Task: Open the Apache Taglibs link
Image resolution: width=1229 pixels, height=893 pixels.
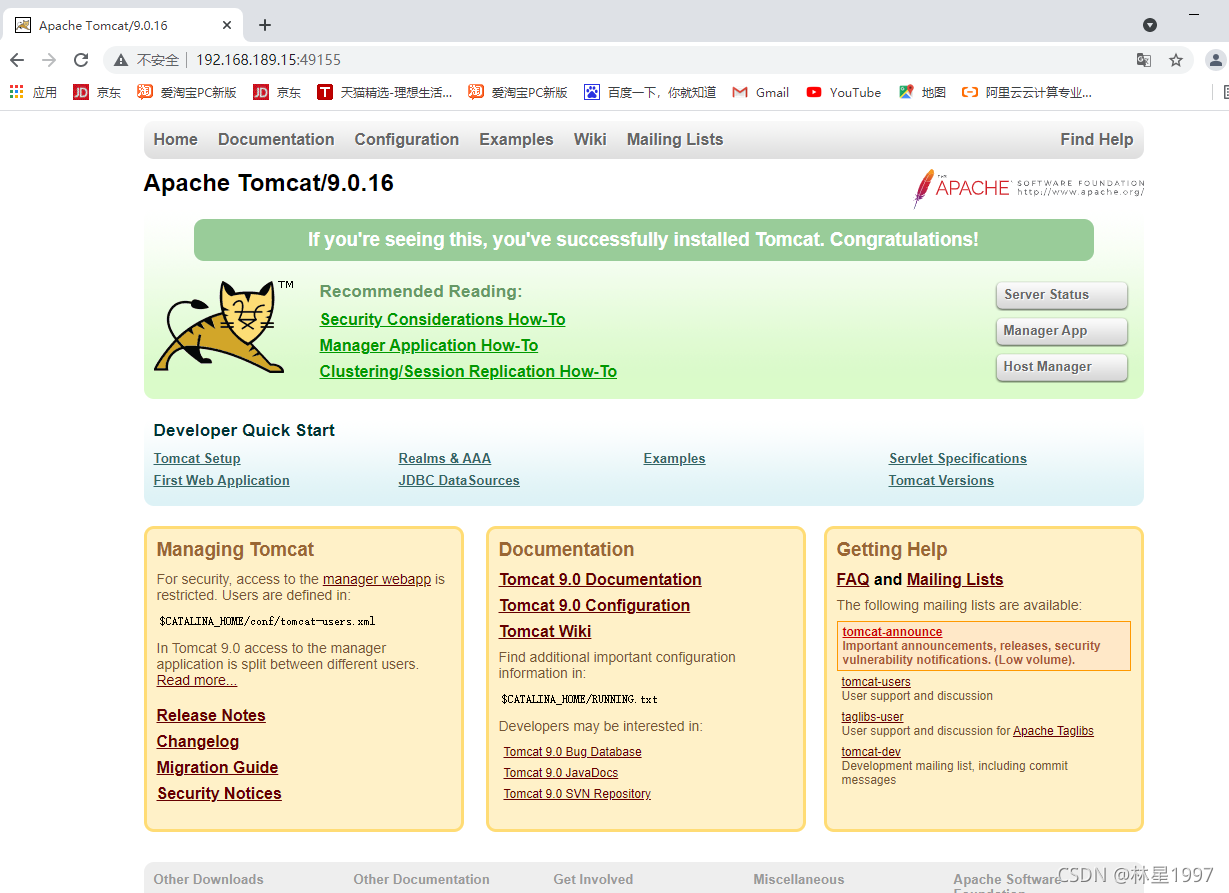Action: (x=1053, y=731)
